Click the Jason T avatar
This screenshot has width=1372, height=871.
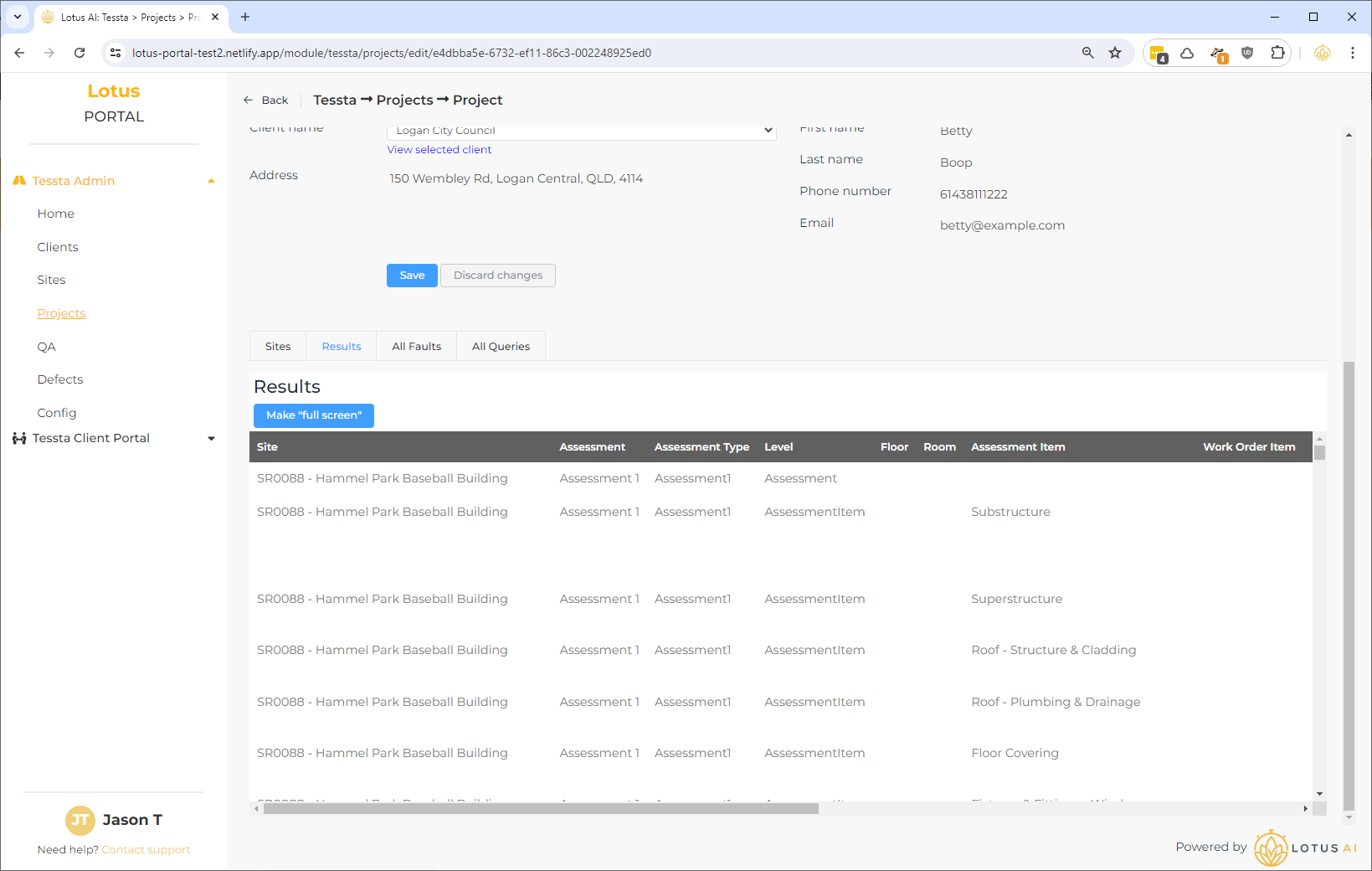click(x=80, y=820)
